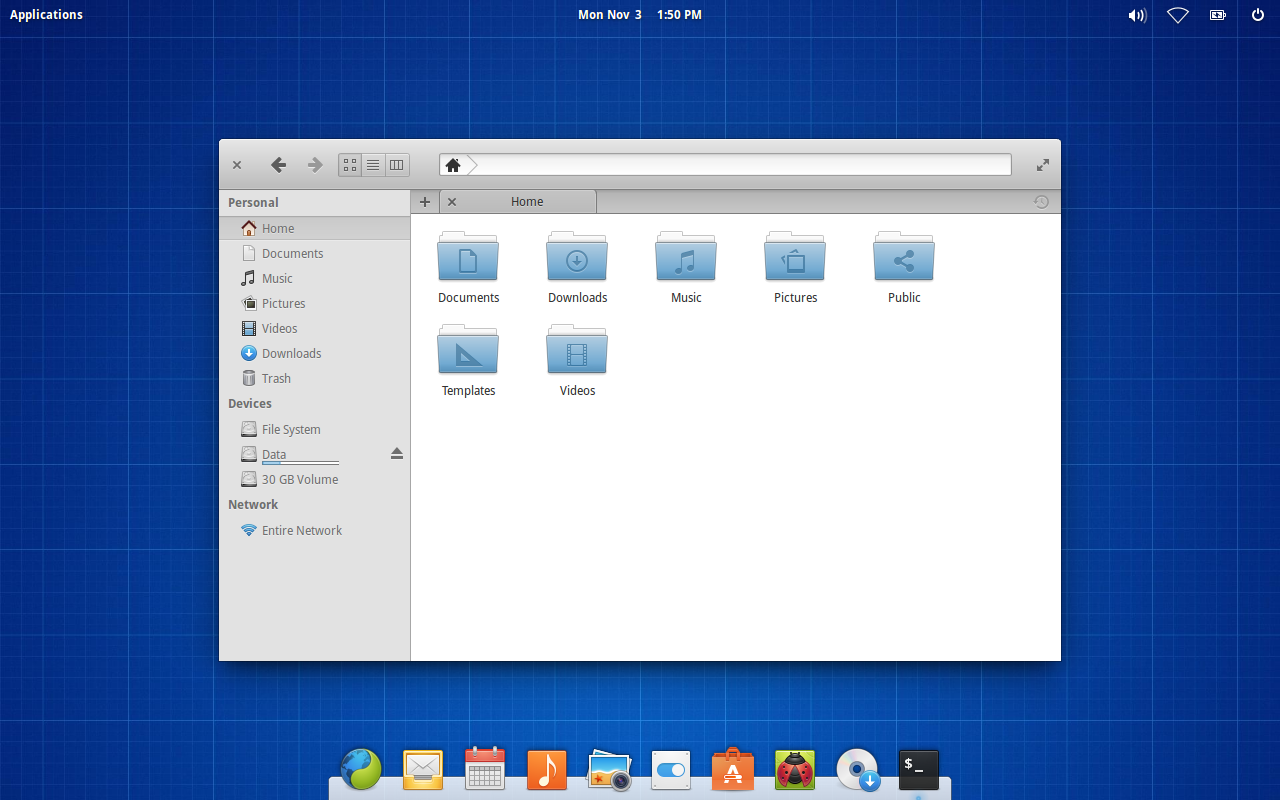Image resolution: width=1280 pixels, height=800 pixels.
Task: Select the 30 GB Volume device
Action: point(299,479)
